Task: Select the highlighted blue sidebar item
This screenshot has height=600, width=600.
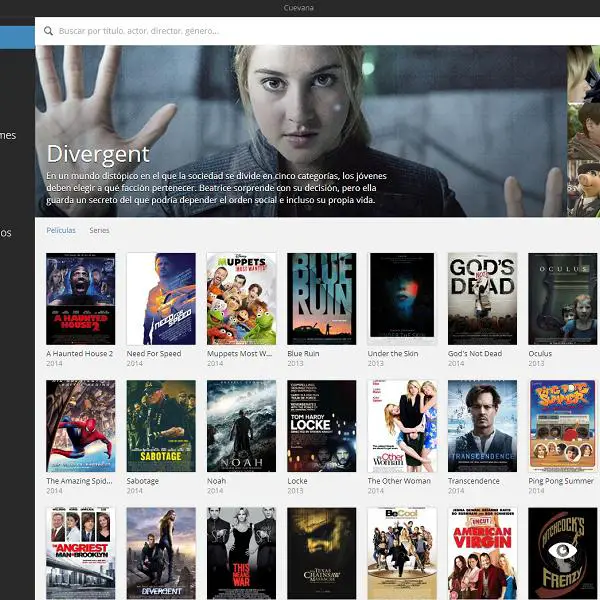Action: pyautogui.click(x=17, y=38)
